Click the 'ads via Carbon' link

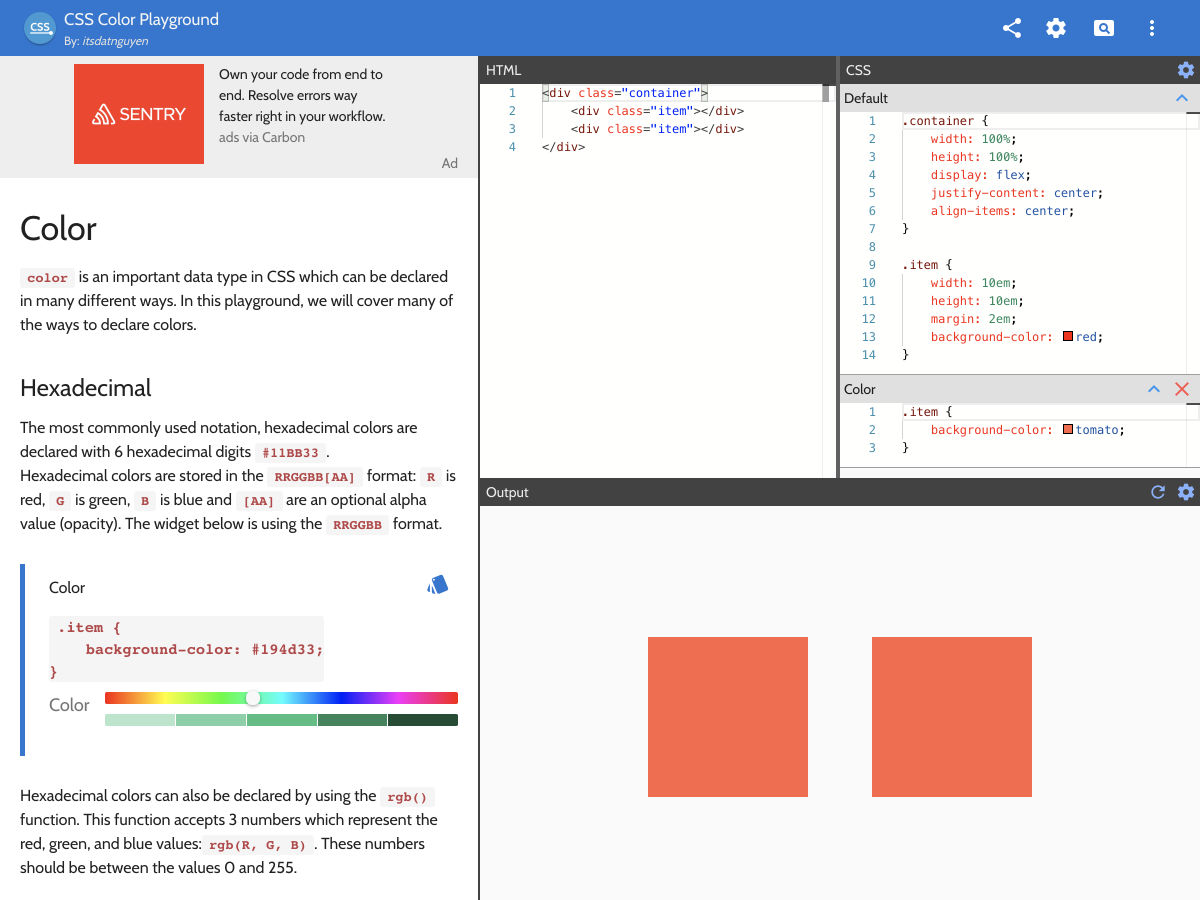point(262,138)
